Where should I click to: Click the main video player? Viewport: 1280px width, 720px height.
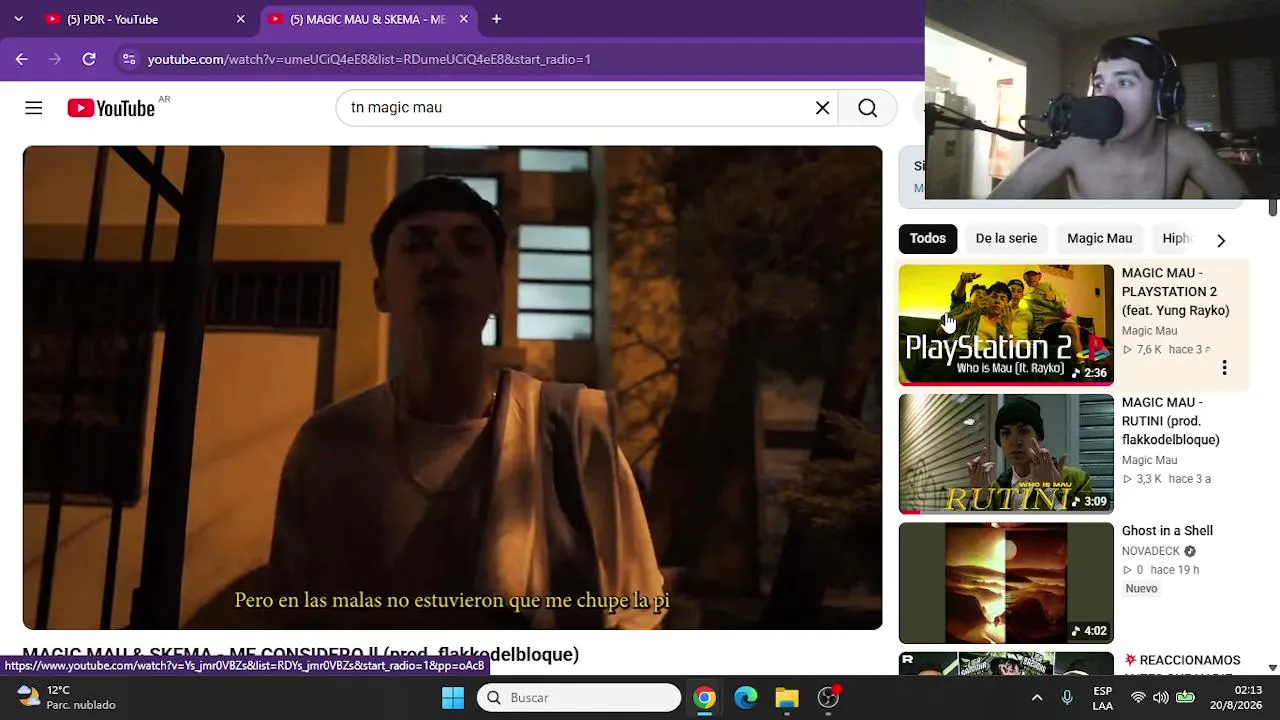tap(453, 388)
